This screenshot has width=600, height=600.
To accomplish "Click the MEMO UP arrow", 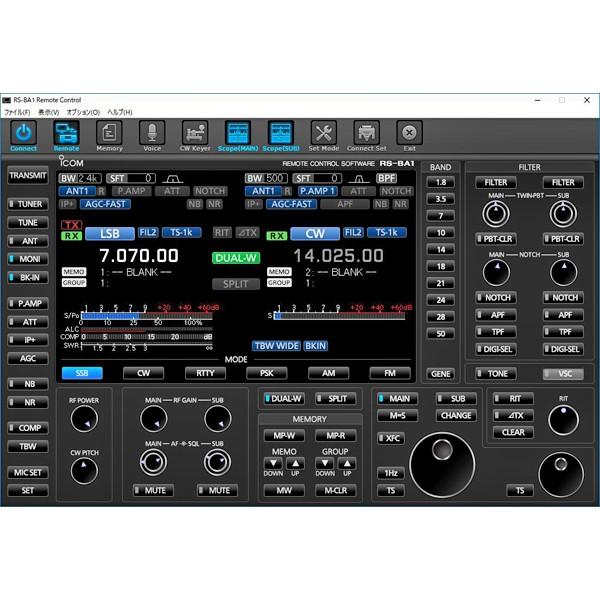I will point(295,463).
